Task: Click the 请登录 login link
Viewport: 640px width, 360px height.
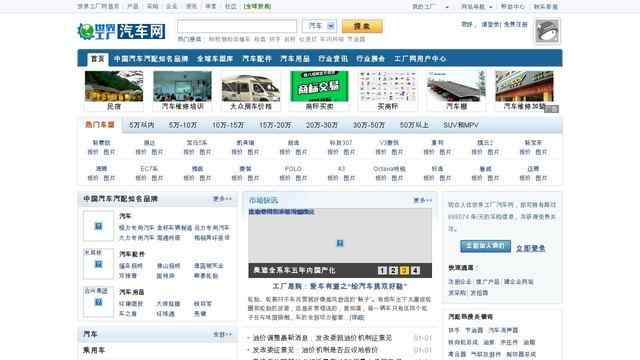Action: pos(490,24)
